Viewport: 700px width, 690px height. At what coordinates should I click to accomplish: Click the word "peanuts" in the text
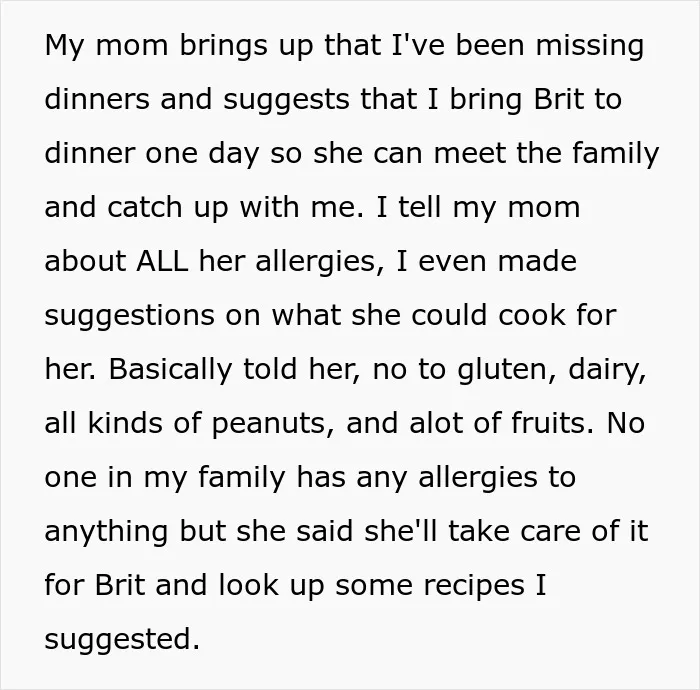[x=269, y=424]
